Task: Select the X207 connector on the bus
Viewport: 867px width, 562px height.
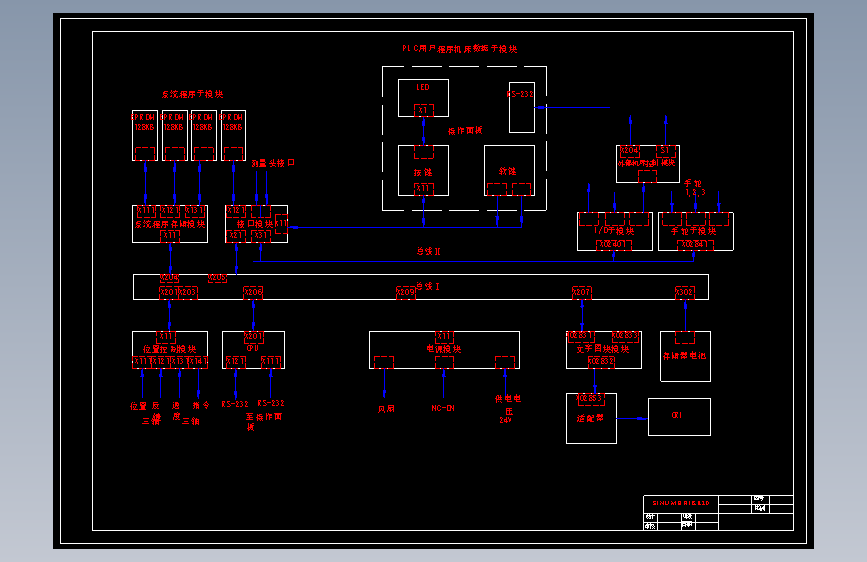Action: (582, 292)
